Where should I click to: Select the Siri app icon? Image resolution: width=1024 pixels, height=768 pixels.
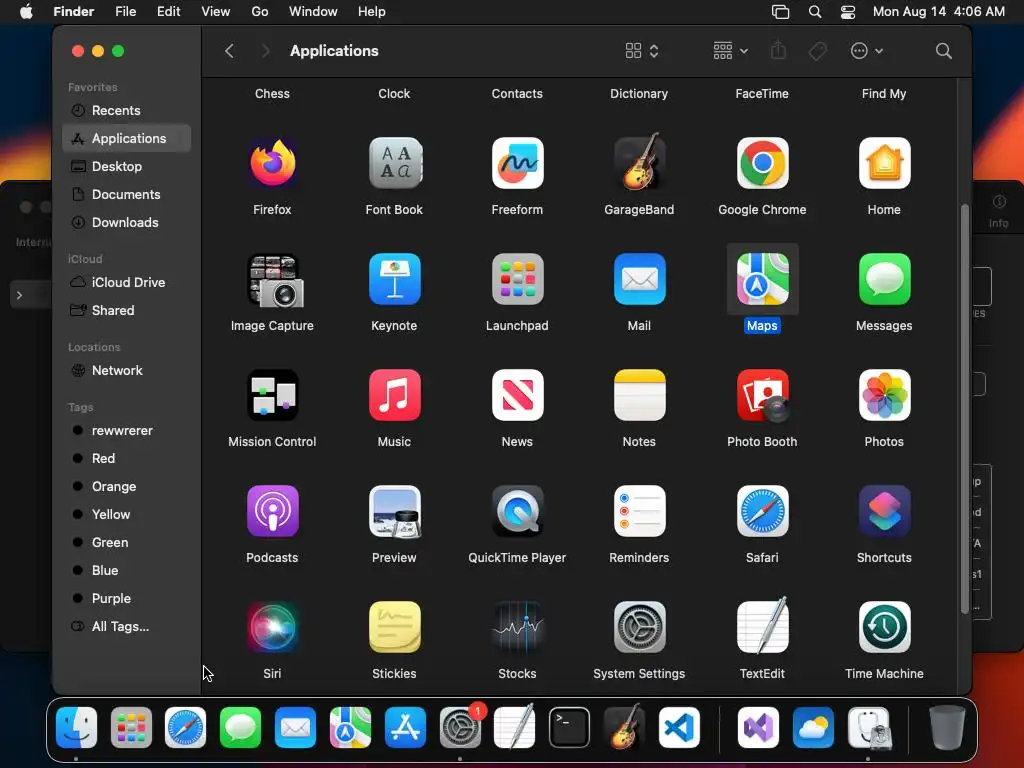pos(272,627)
